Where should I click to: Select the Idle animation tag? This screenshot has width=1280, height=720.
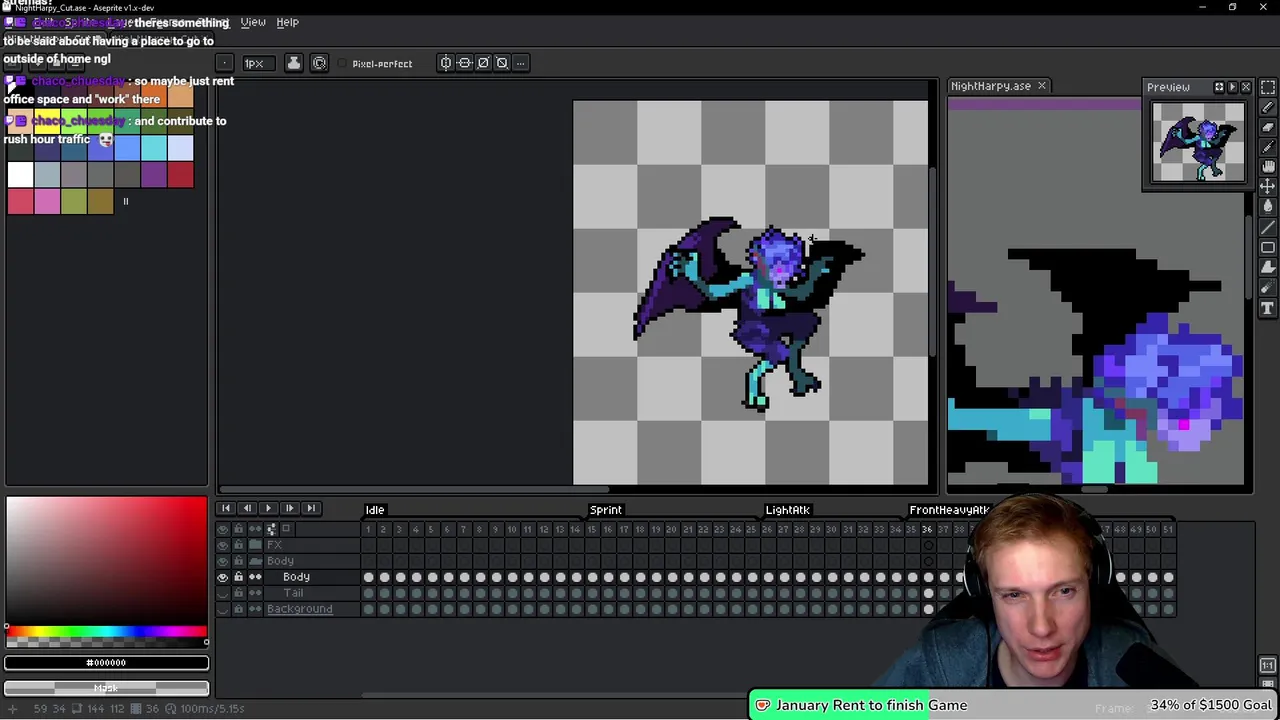(x=375, y=510)
